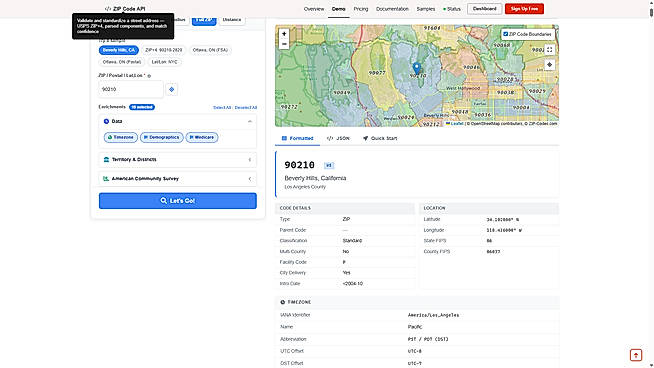Click the Deselect All link
Screen dimensions: 654x368
coord(246,108)
